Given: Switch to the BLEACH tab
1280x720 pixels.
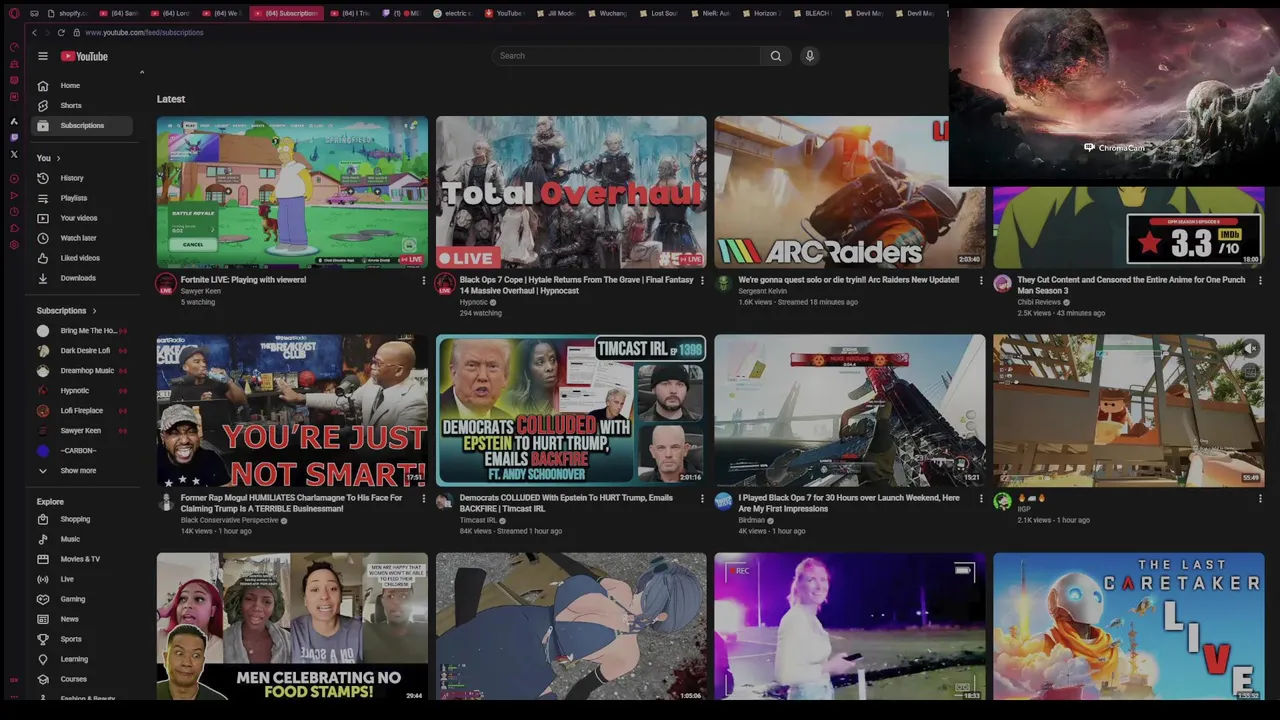Looking at the screenshot, I should [x=812, y=13].
